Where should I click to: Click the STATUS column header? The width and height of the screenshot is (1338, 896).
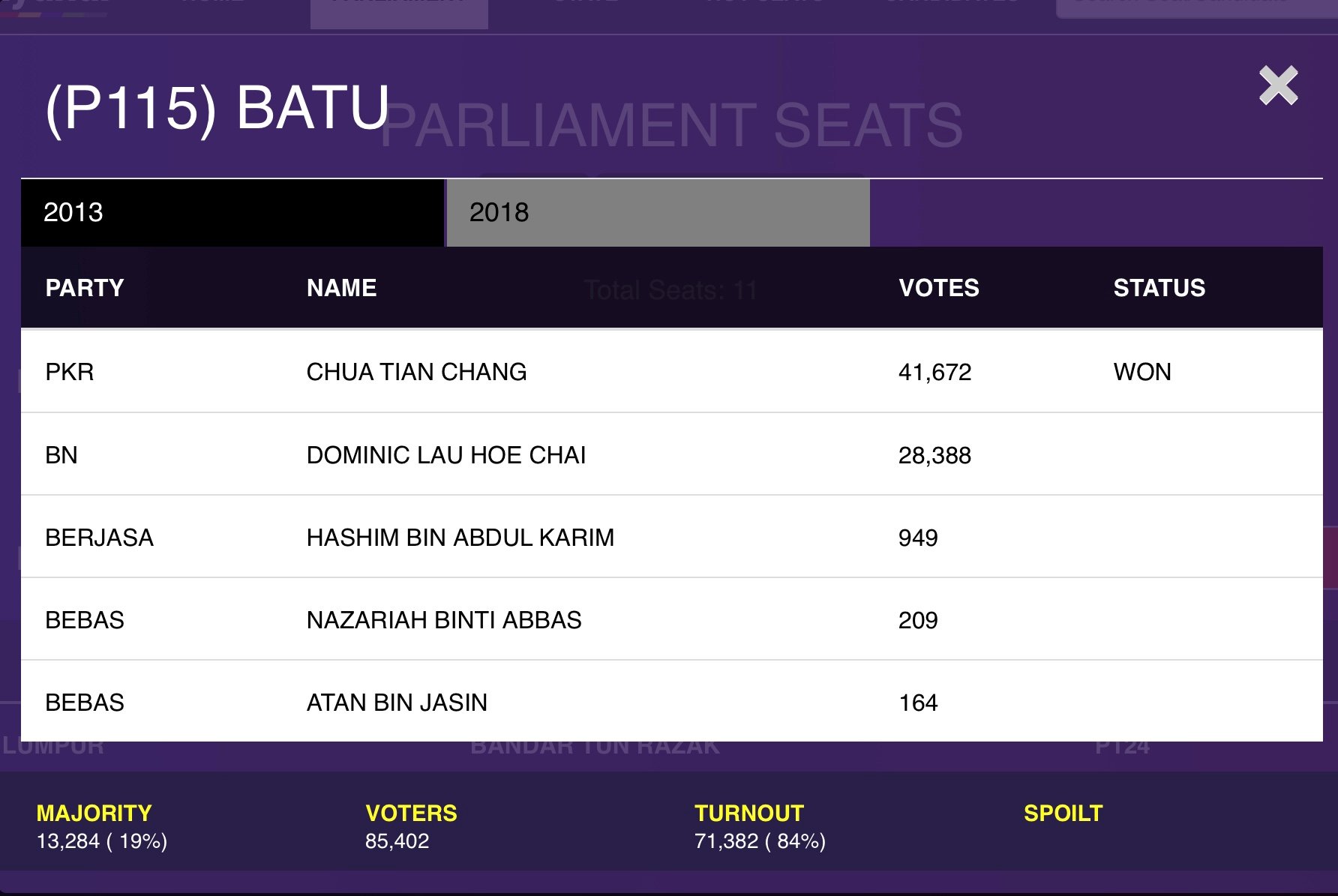click(x=1159, y=288)
